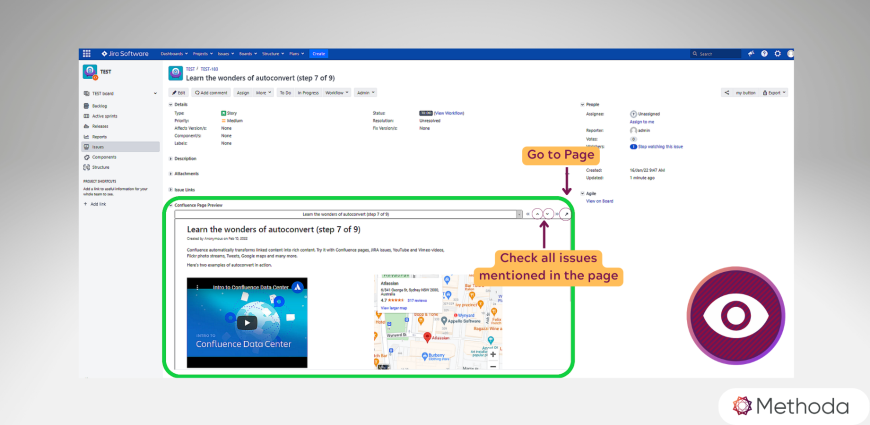The width and height of the screenshot is (870, 425).
Task: Click the open-page arrow icon in preview
Action: tap(565, 214)
